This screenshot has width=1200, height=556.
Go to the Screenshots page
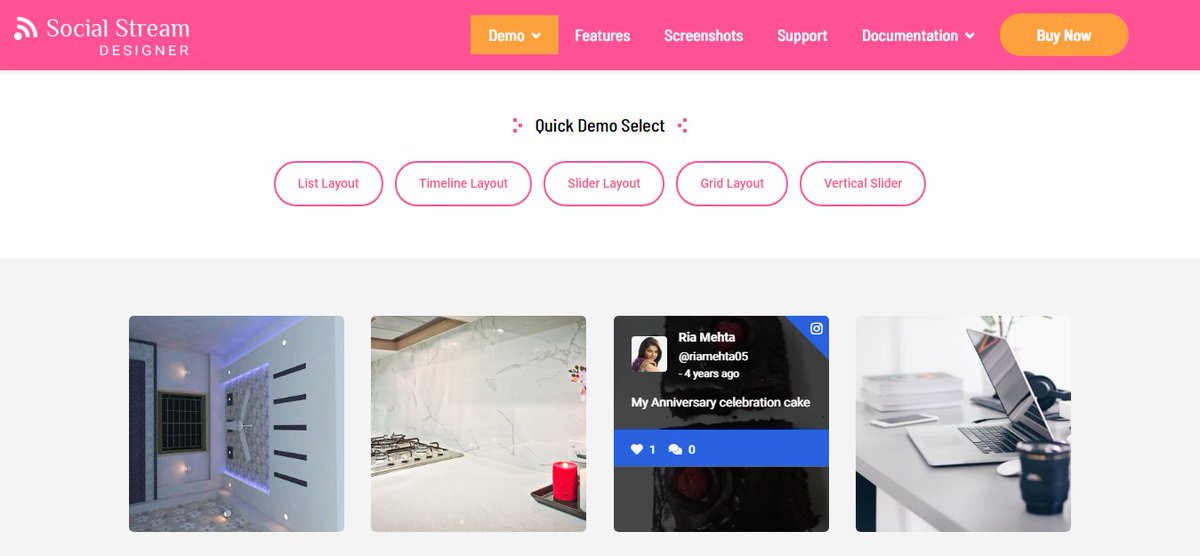703,35
